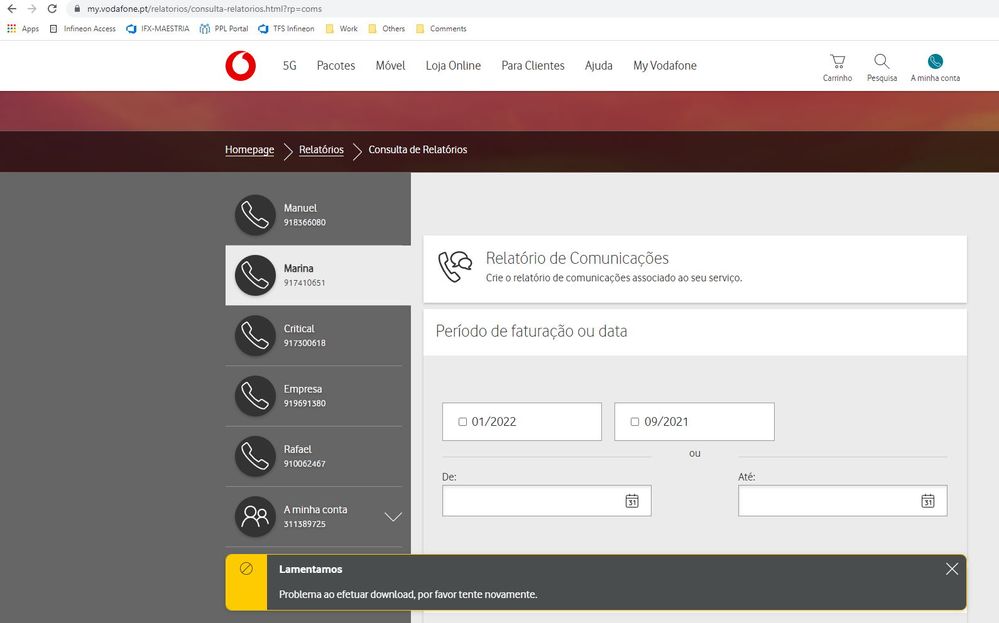The height and width of the screenshot is (623, 999).
Task: Open the Pesquisa search function
Action: (x=881, y=60)
